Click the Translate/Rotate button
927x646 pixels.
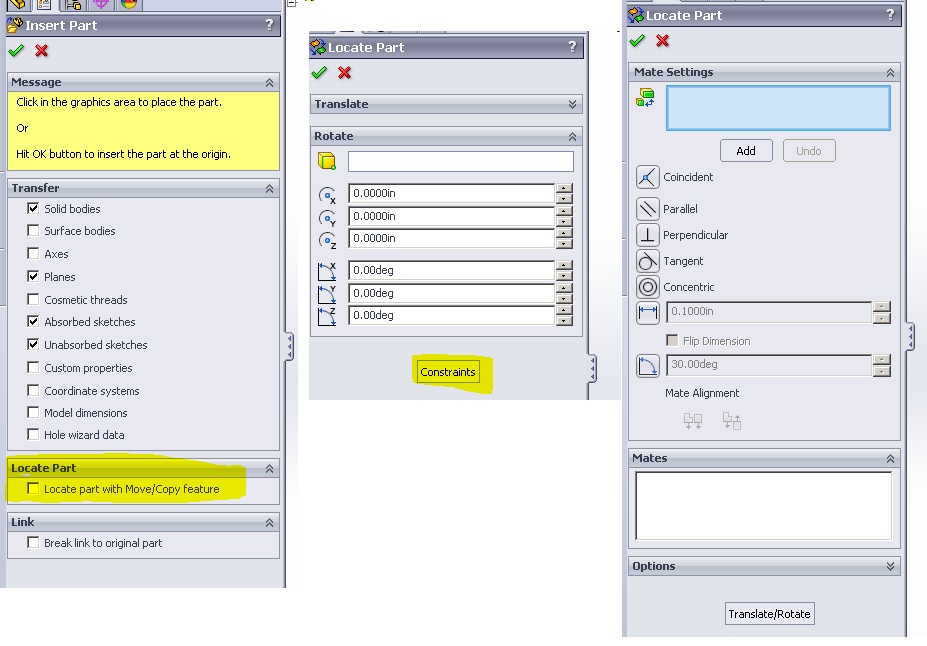pos(769,613)
